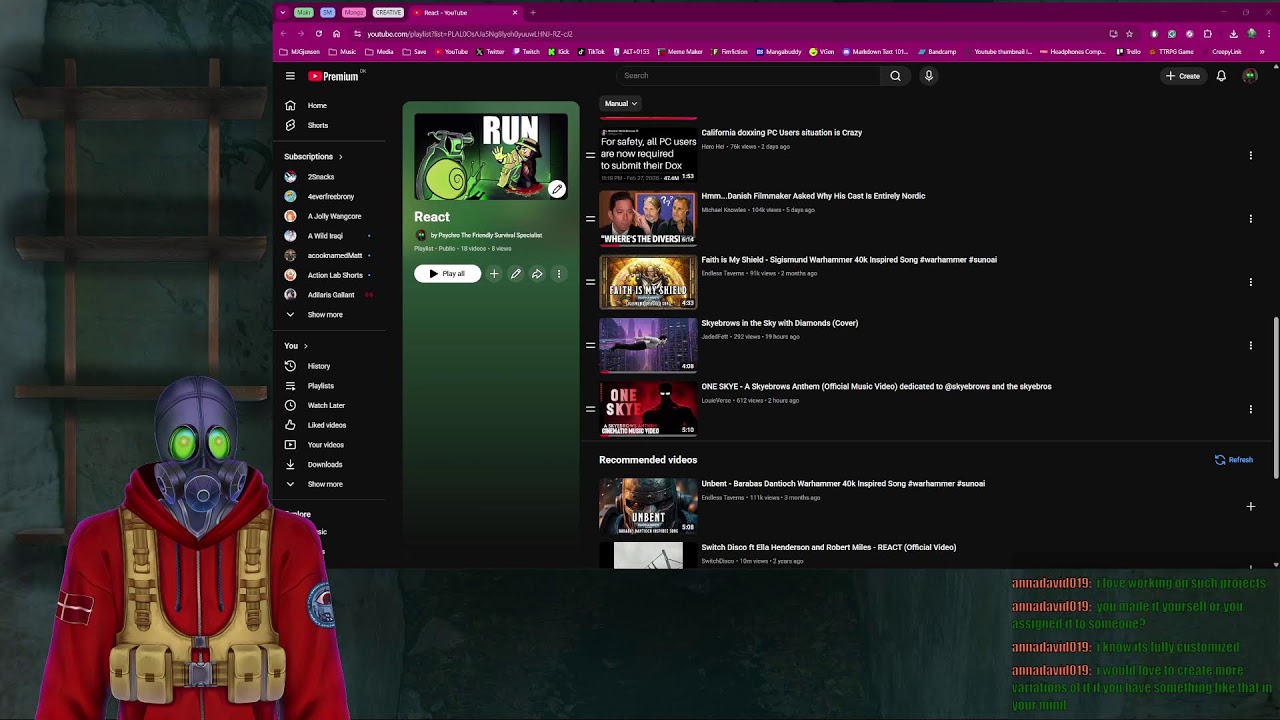Viewport: 1280px width, 720px height.
Task: Start voice search with the microphone icon
Action: pos(928,76)
